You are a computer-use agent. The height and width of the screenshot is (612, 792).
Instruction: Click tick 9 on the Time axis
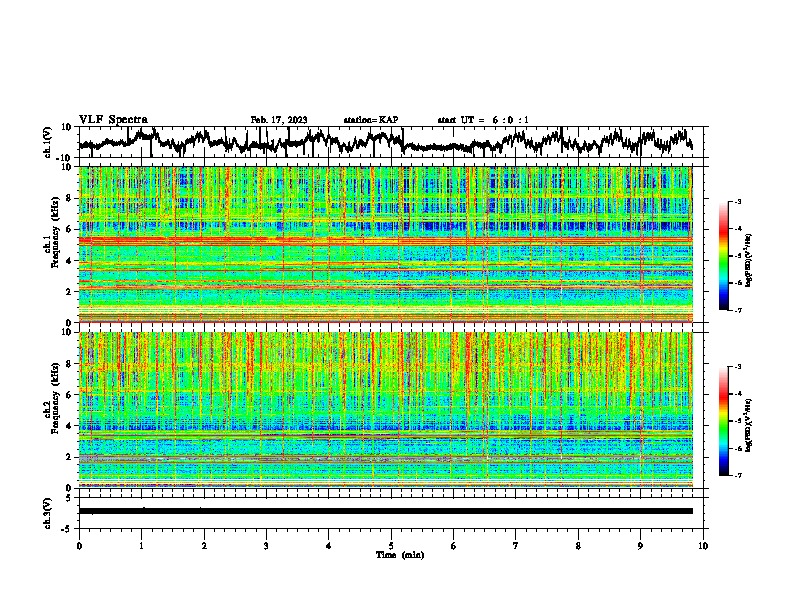pos(640,546)
